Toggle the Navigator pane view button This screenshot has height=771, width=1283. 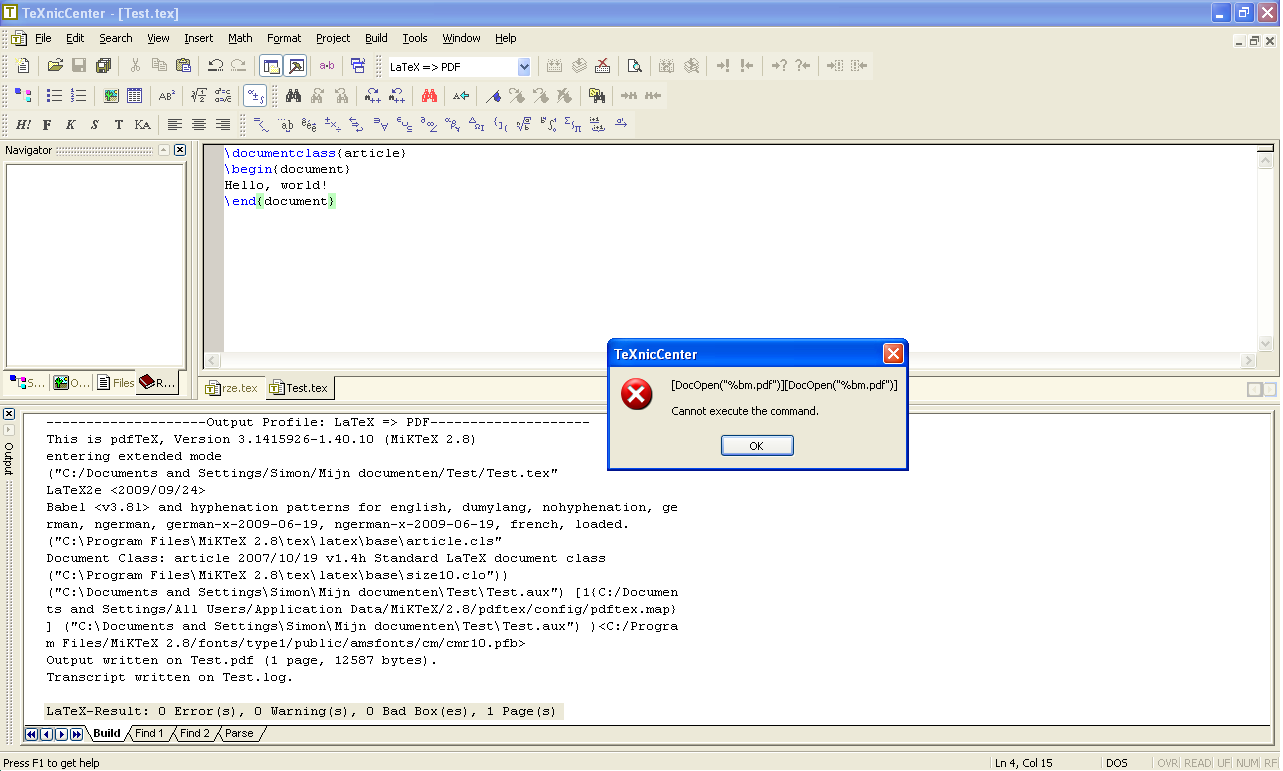271,66
